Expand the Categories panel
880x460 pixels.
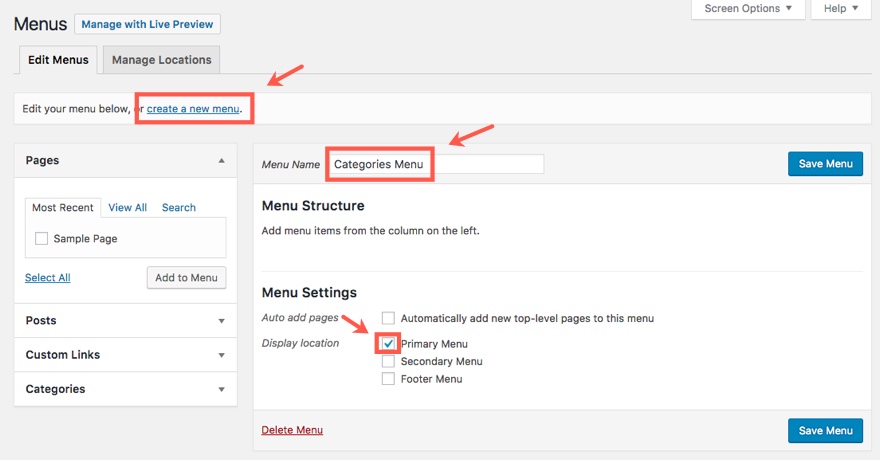pyautogui.click(x=126, y=389)
